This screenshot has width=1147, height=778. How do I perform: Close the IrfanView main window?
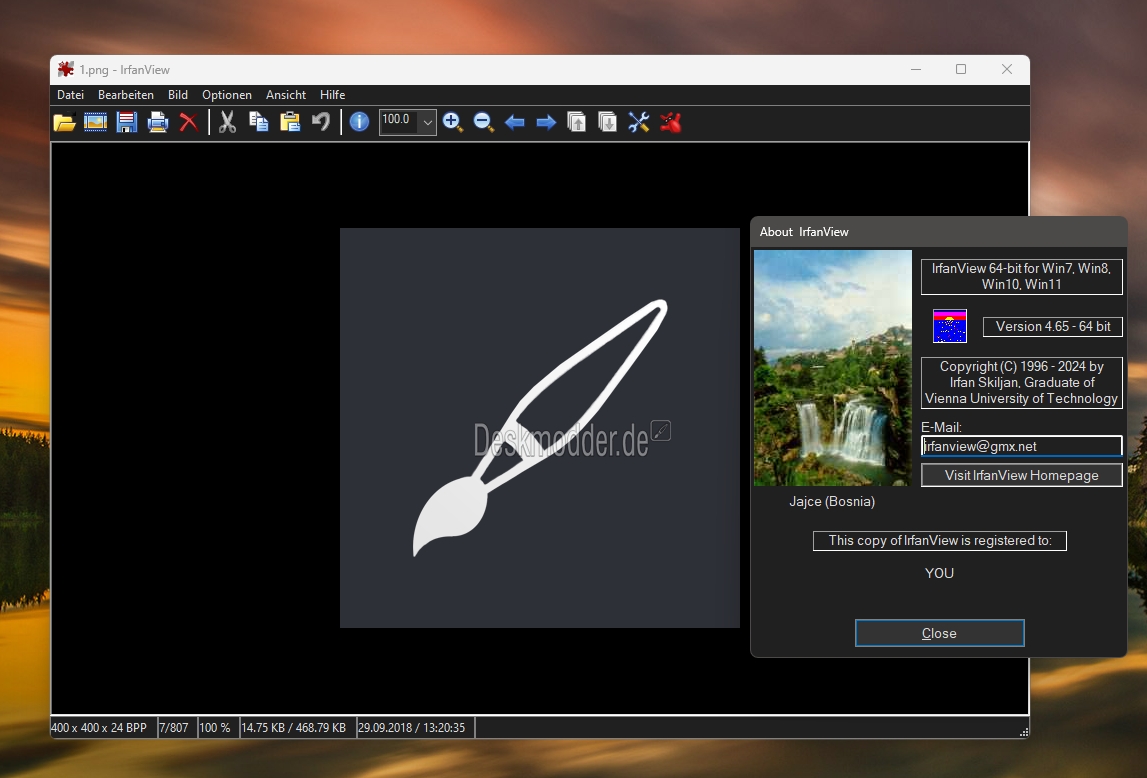(1007, 69)
